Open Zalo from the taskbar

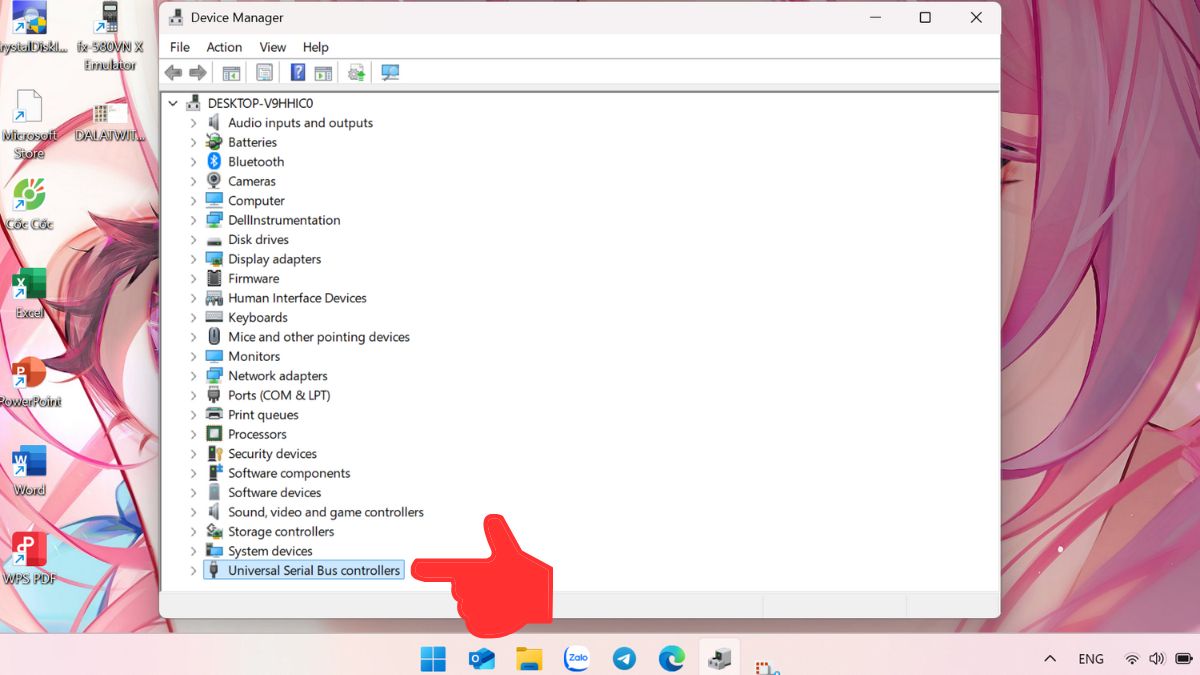[577, 658]
